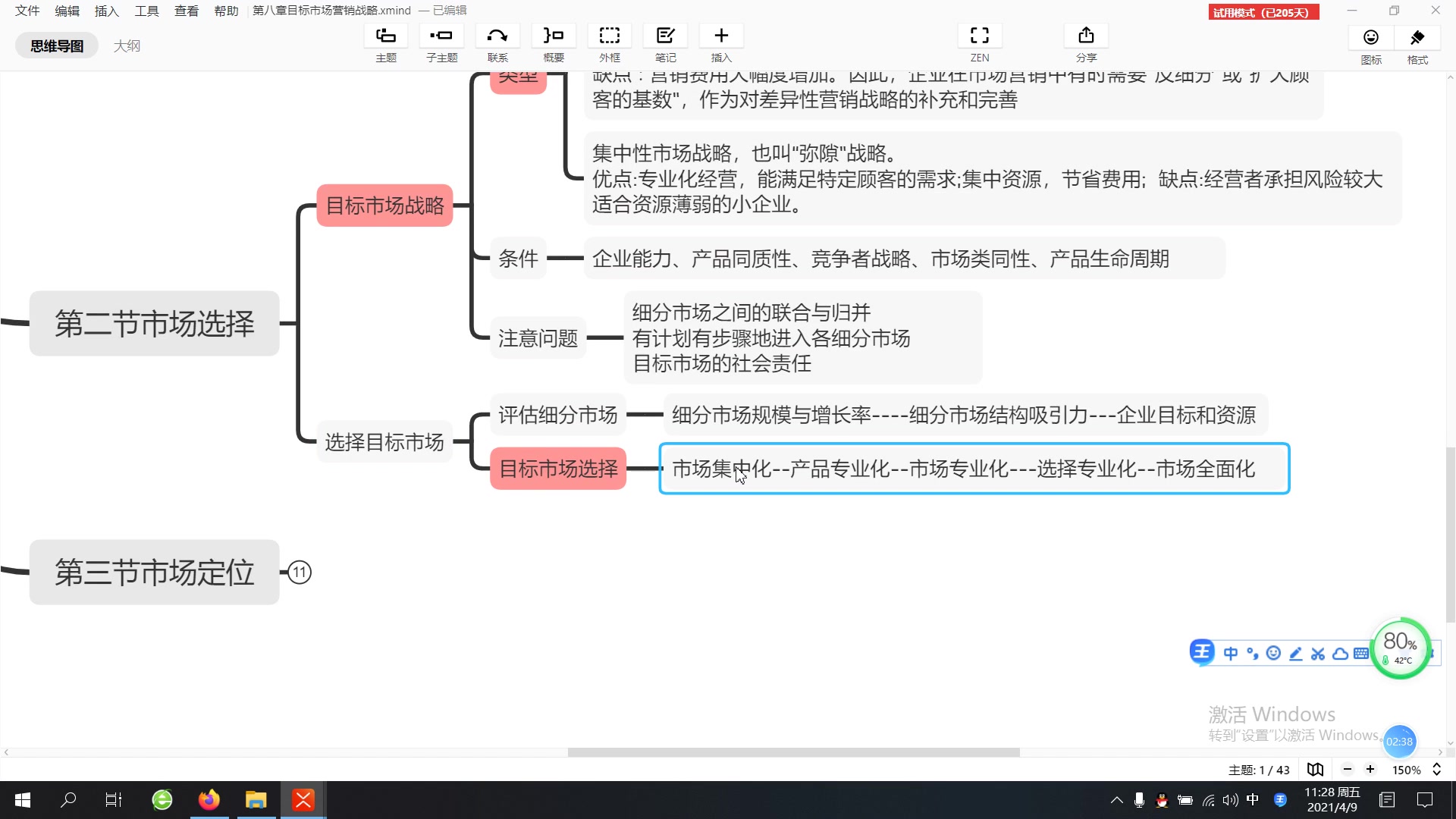Select the 注意问题 node

(538, 338)
